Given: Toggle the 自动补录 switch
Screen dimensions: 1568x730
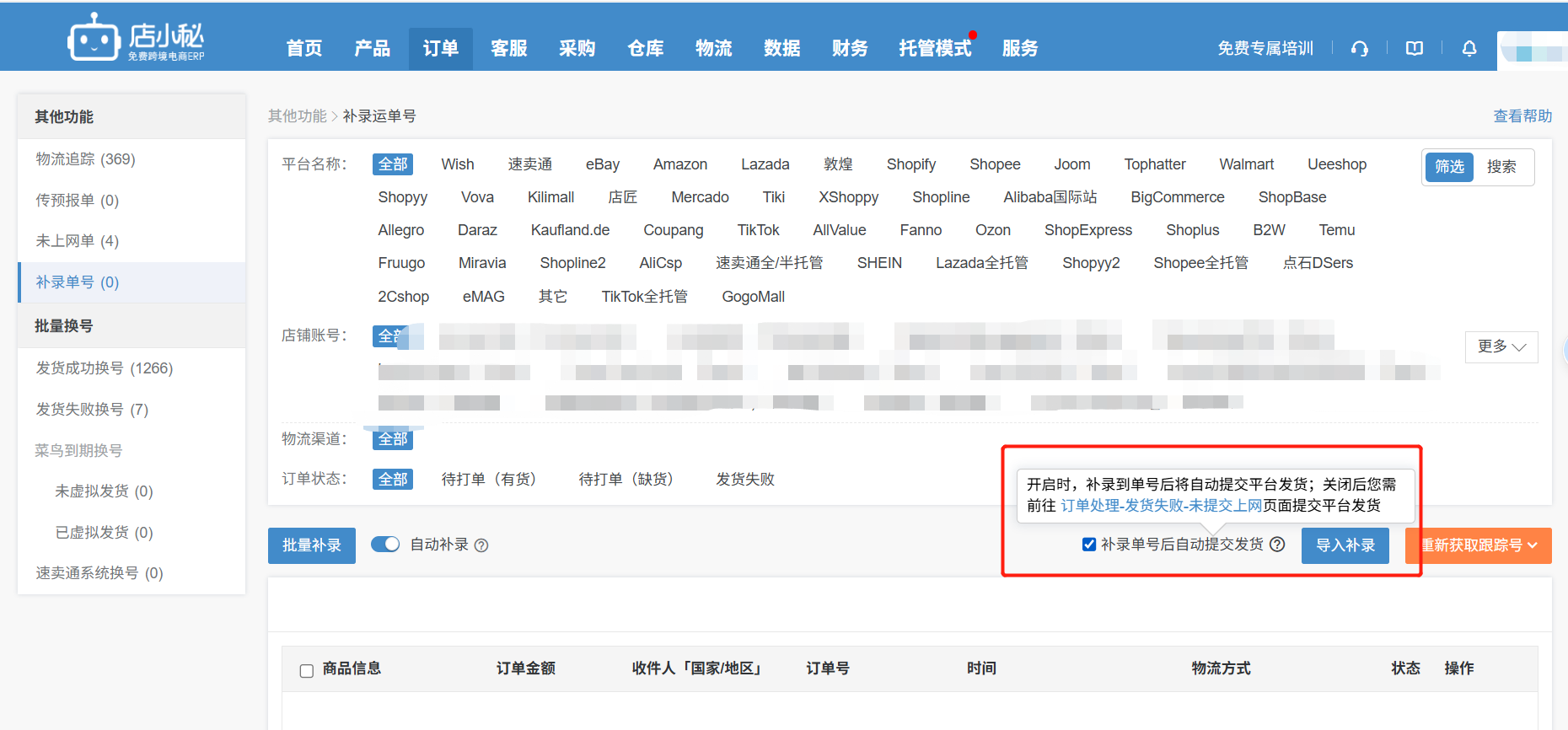Looking at the screenshot, I should pyautogui.click(x=385, y=545).
